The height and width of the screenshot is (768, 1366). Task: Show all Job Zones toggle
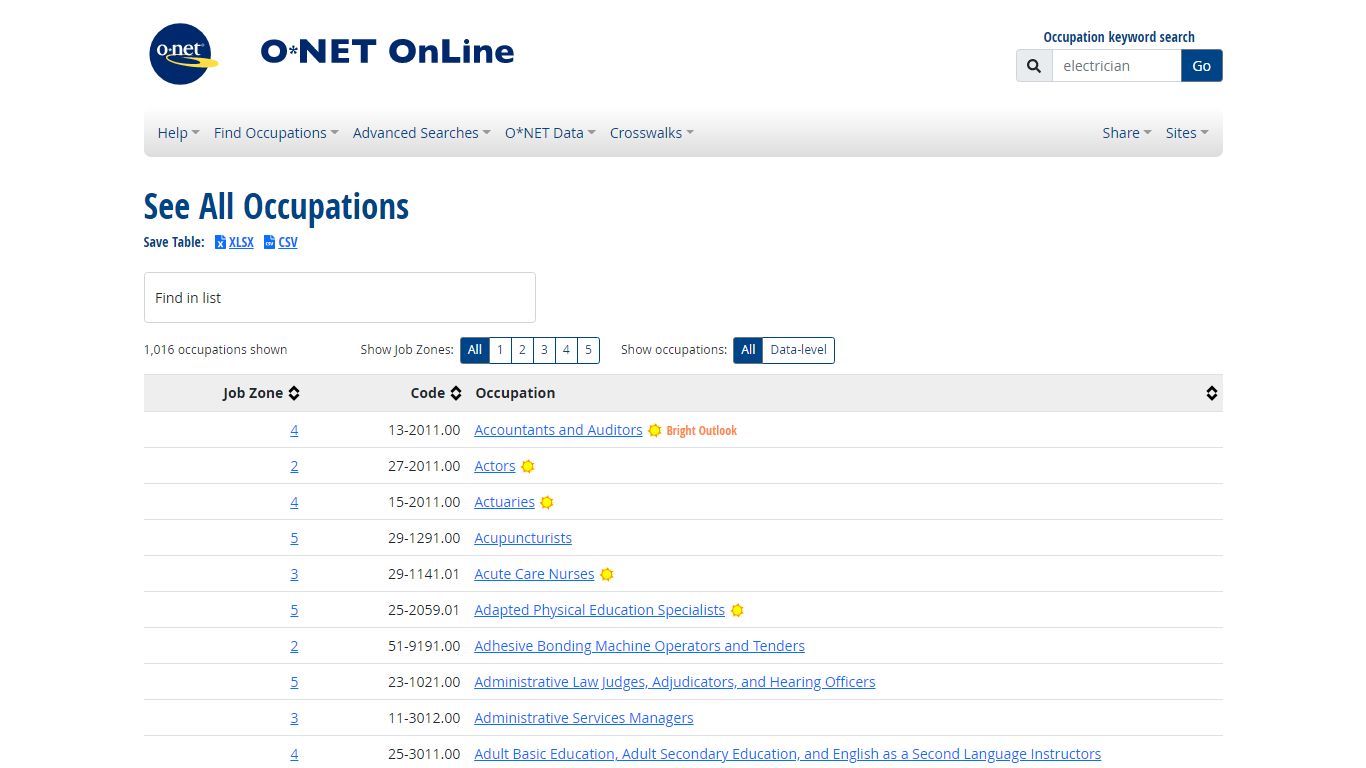click(475, 350)
